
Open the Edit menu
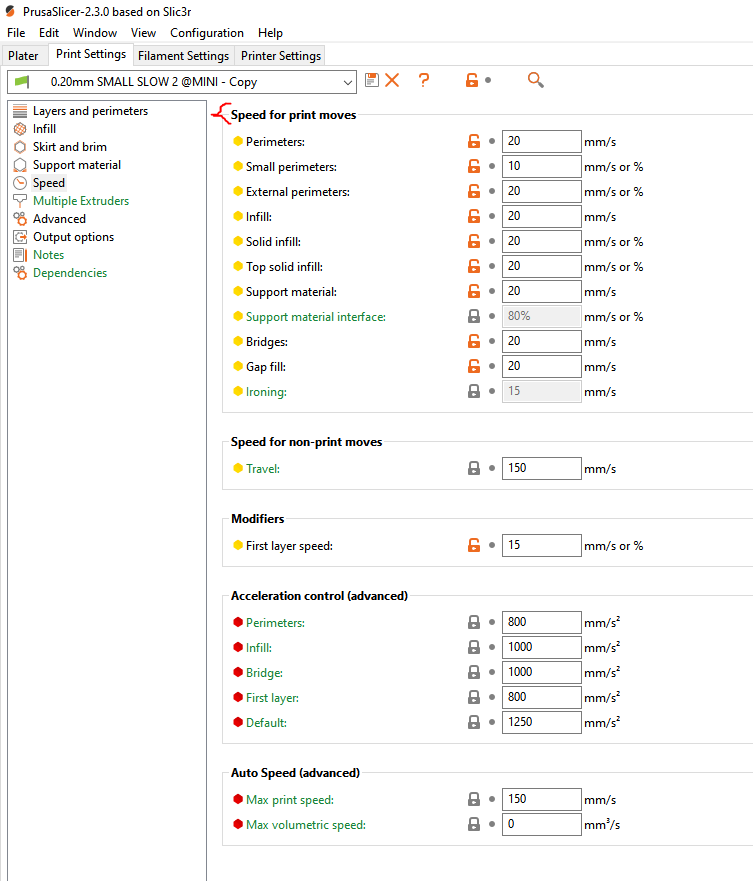point(49,33)
